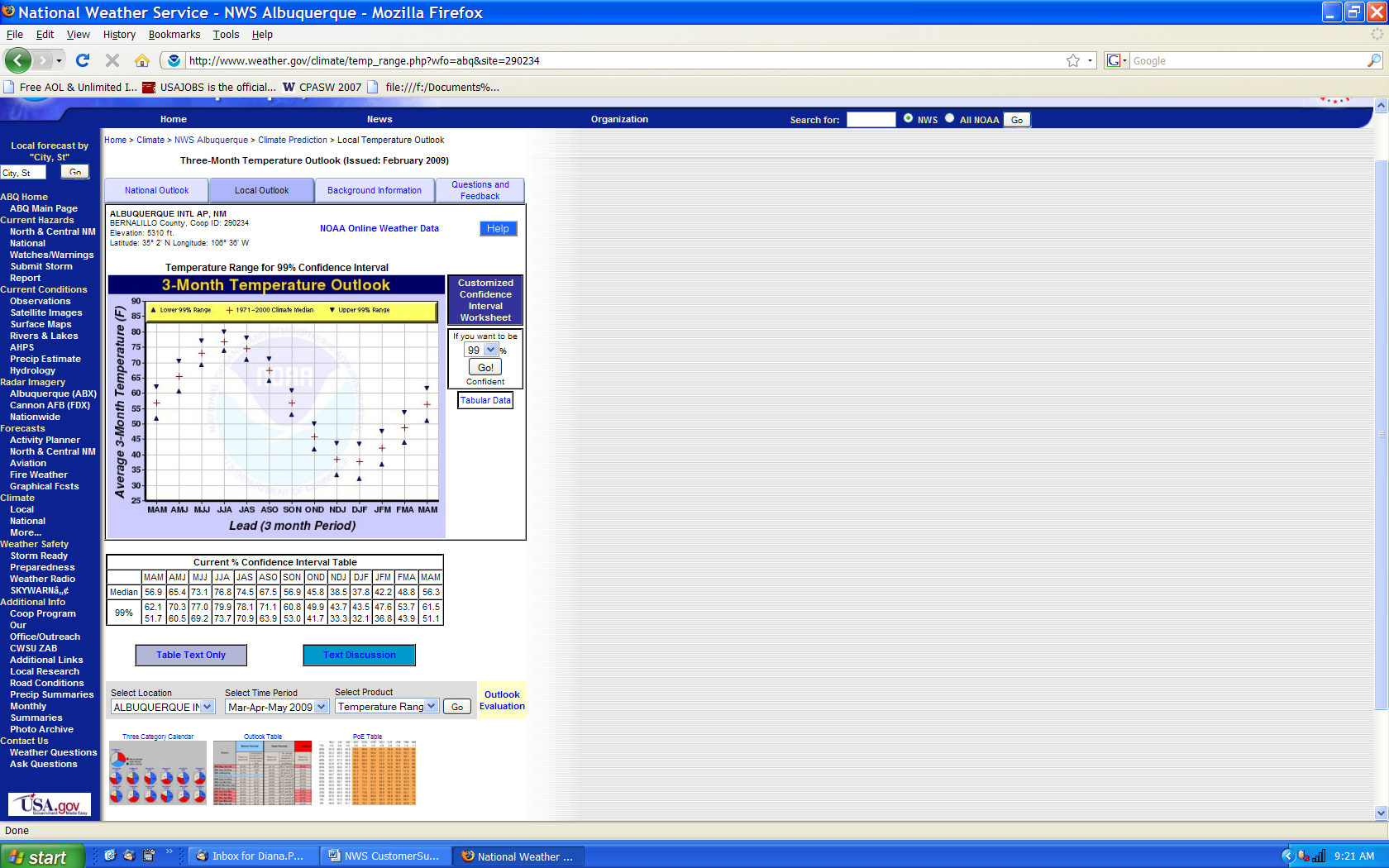The height and width of the screenshot is (868, 1389).
Task: Select the NWS search radio button
Action: tap(908, 118)
